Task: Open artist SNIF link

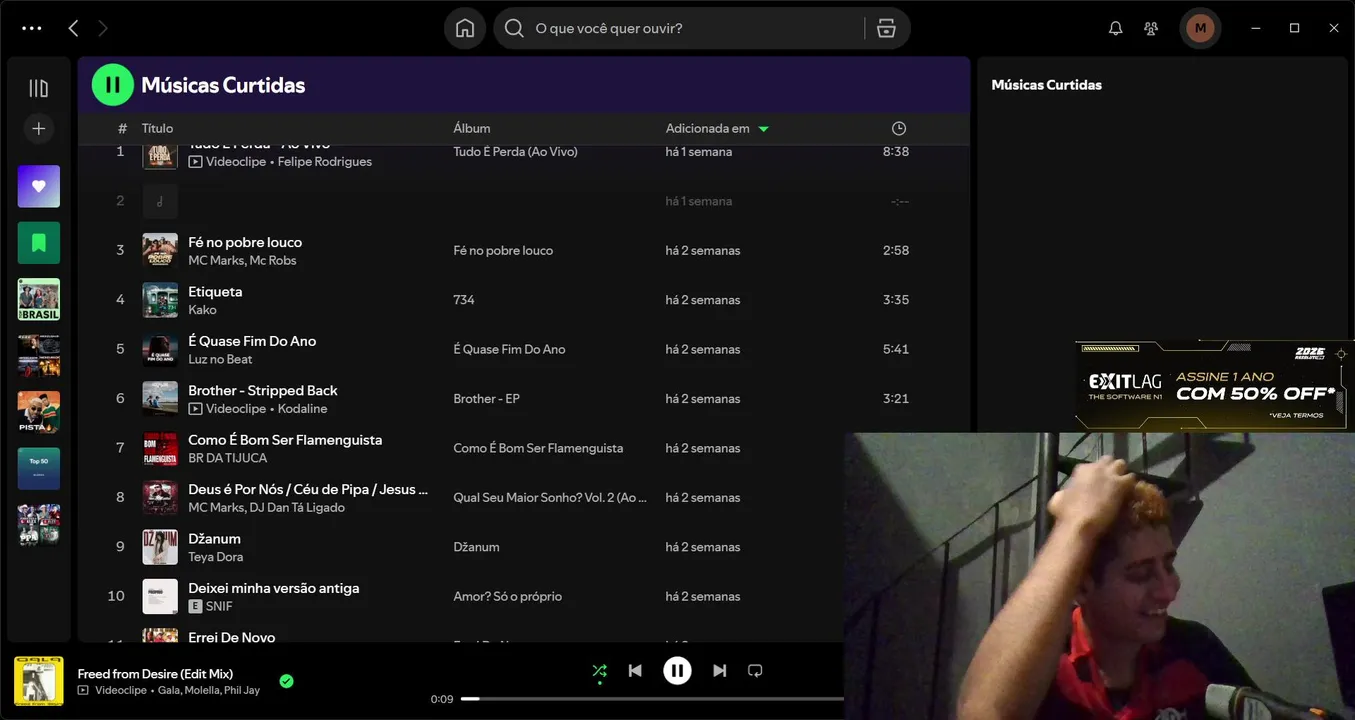Action: 219,606
